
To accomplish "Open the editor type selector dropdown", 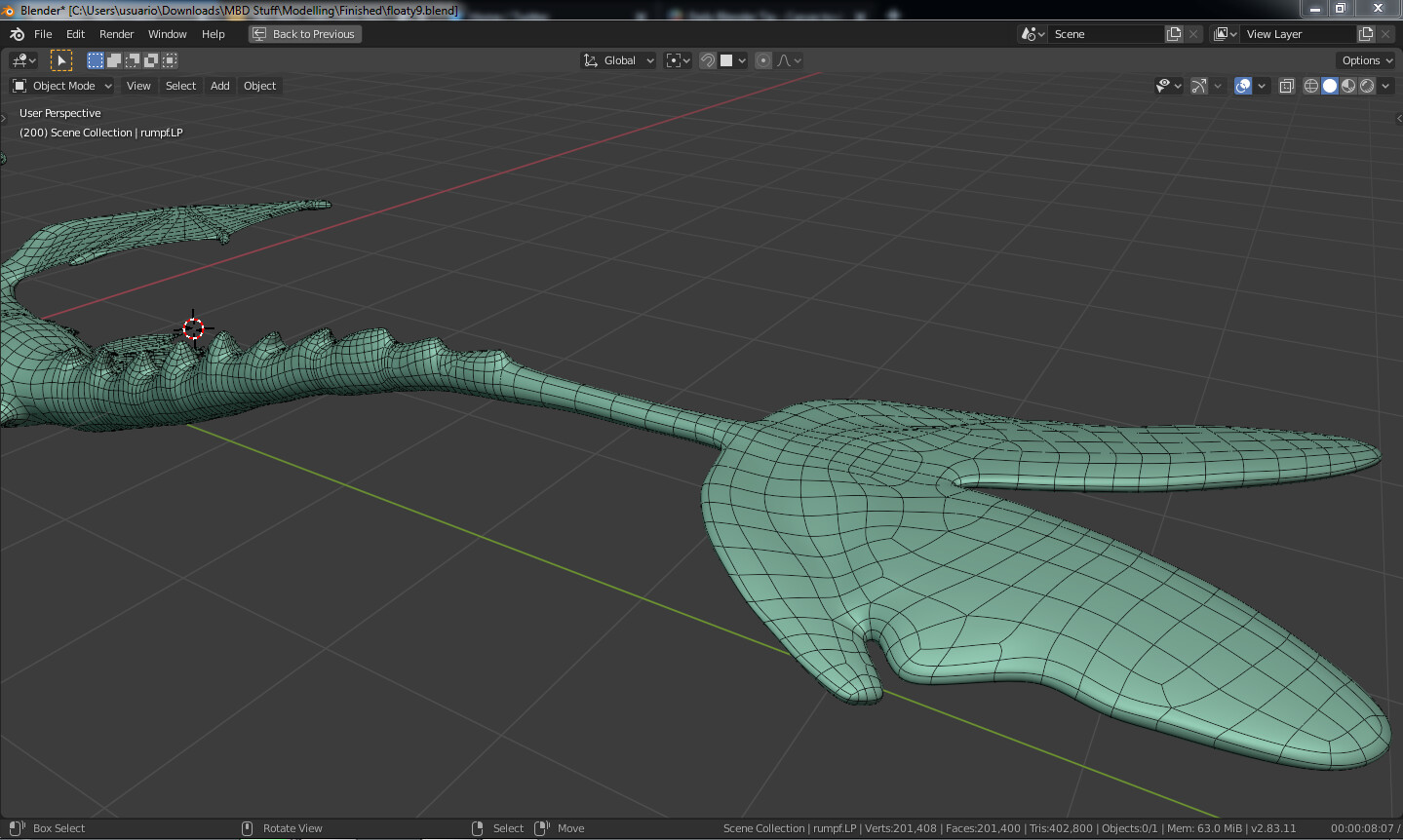I will (23, 60).
